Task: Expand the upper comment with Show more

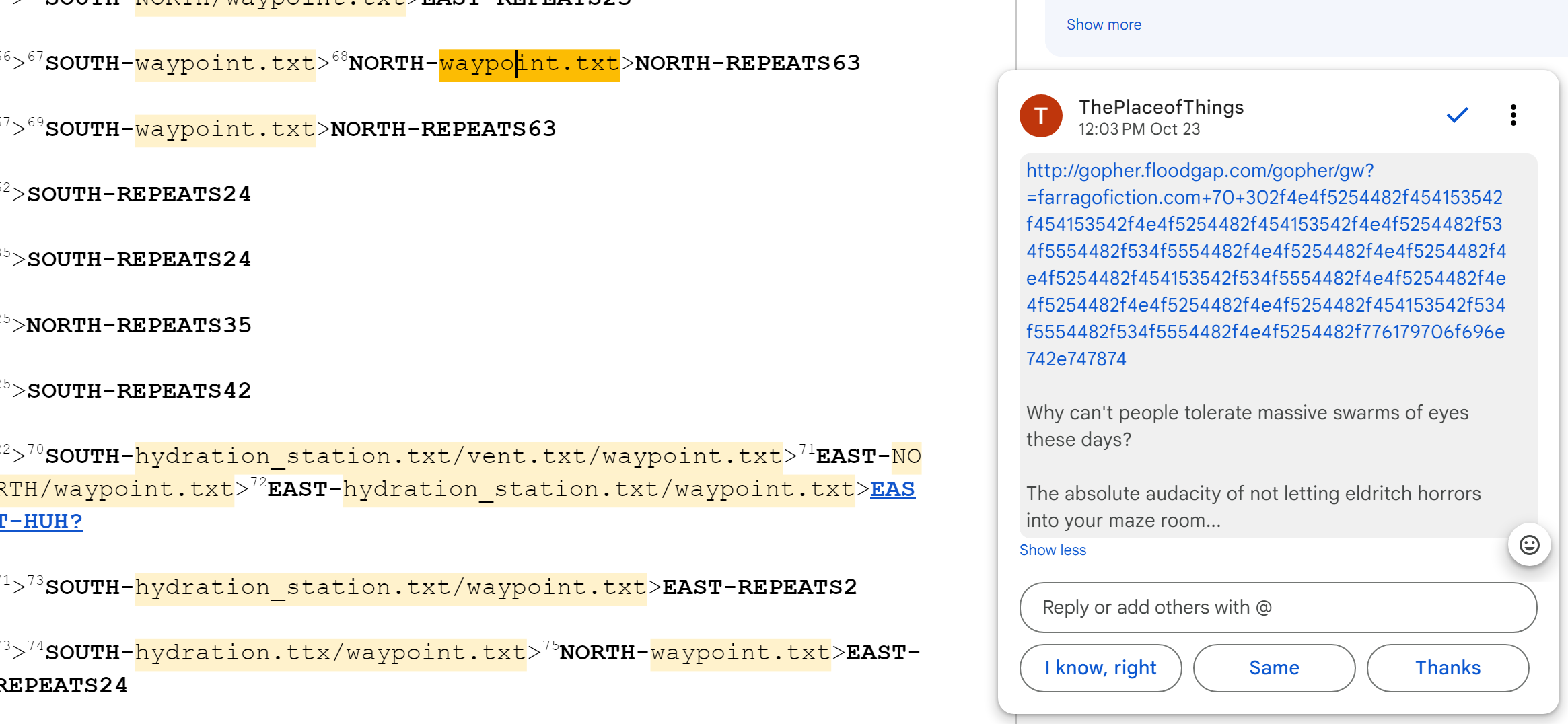Action: (1104, 25)
